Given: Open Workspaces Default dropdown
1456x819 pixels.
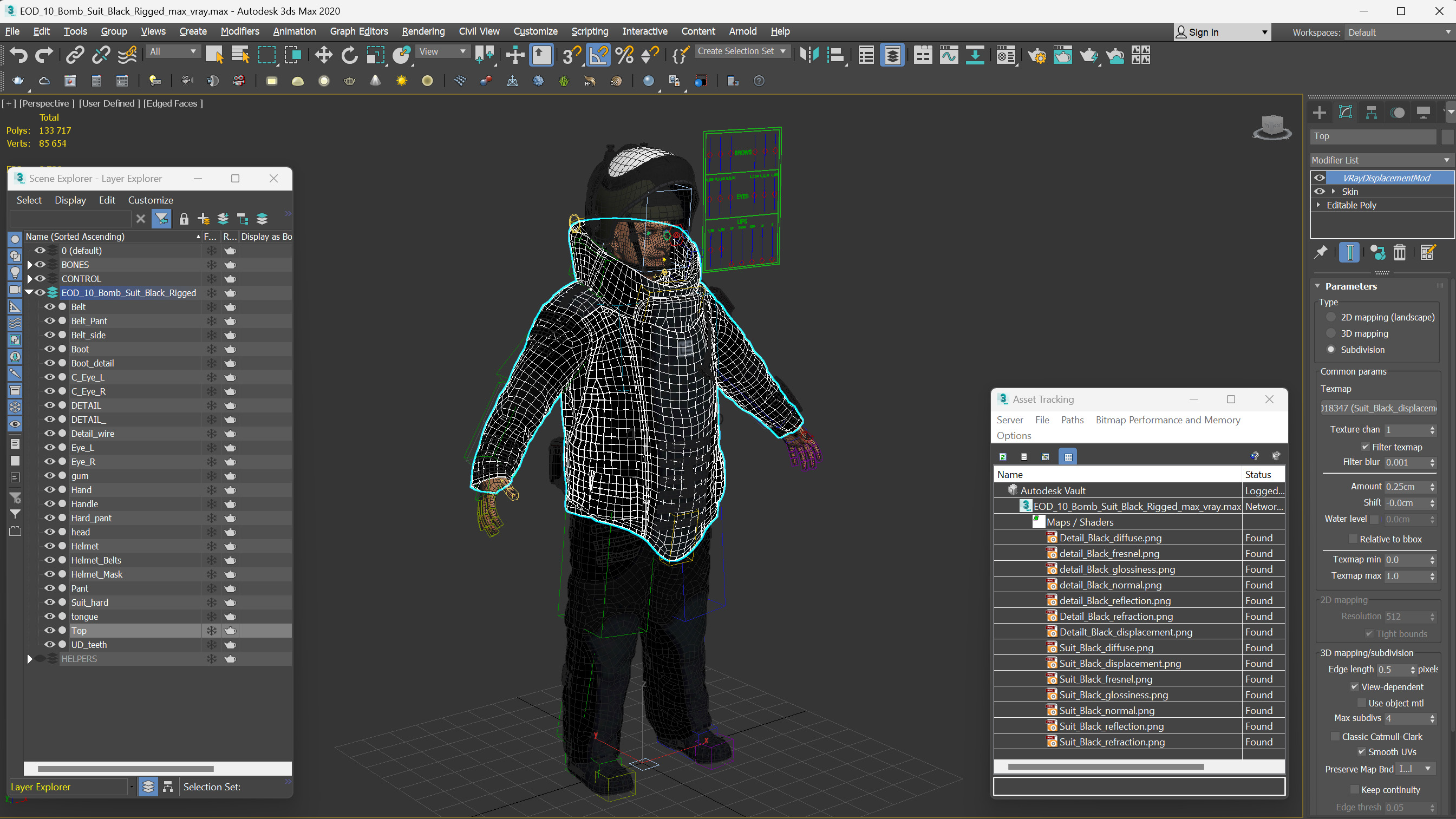Looking at the screenshot, I should click(x=1399, y=32).
